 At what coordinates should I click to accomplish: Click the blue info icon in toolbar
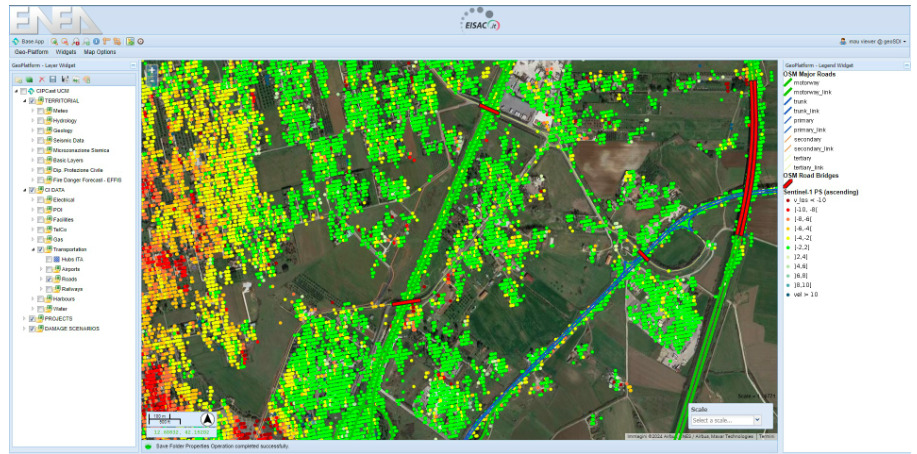tap(98, 41)
